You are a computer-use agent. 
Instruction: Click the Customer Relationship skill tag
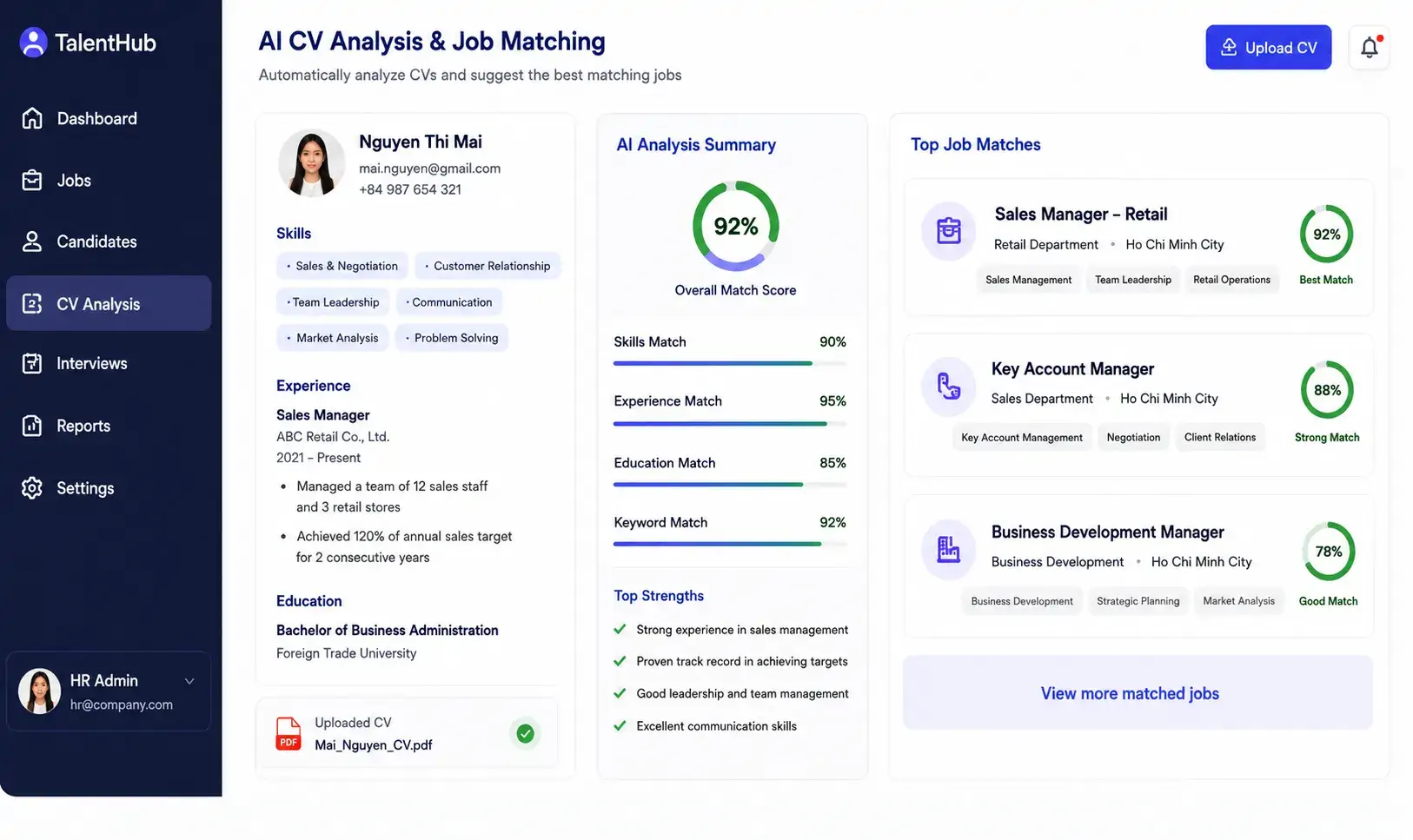[488, 266]
